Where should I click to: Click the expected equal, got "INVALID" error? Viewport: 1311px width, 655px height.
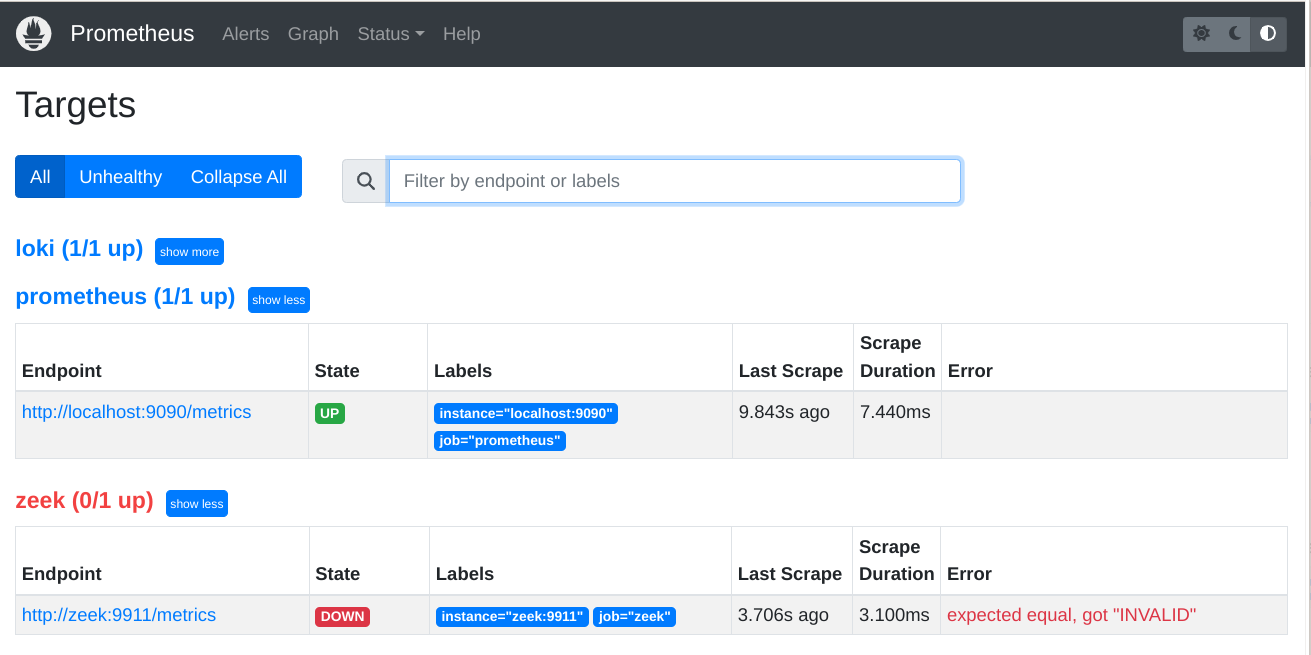click(x=1072, y=615)
